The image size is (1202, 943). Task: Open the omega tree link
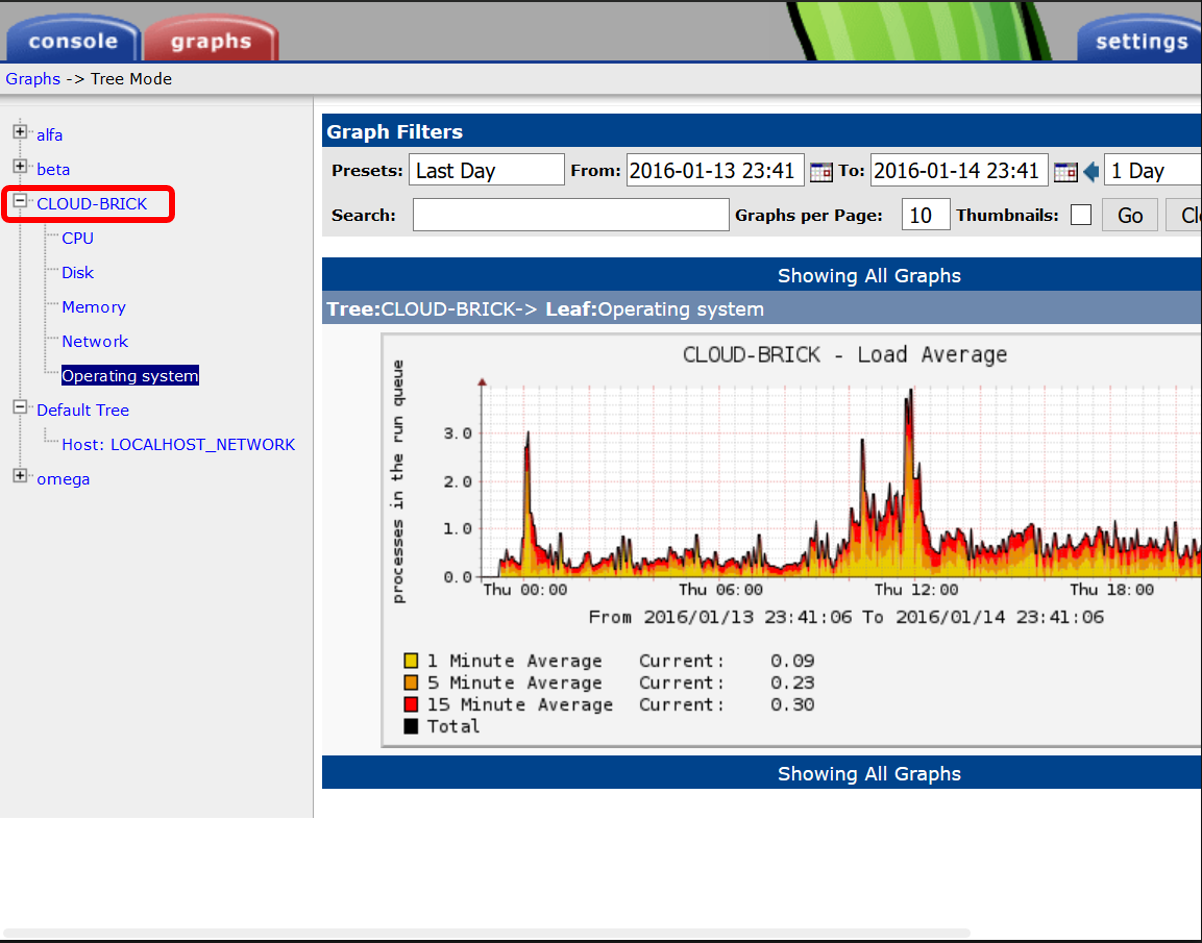coord(63,479)
